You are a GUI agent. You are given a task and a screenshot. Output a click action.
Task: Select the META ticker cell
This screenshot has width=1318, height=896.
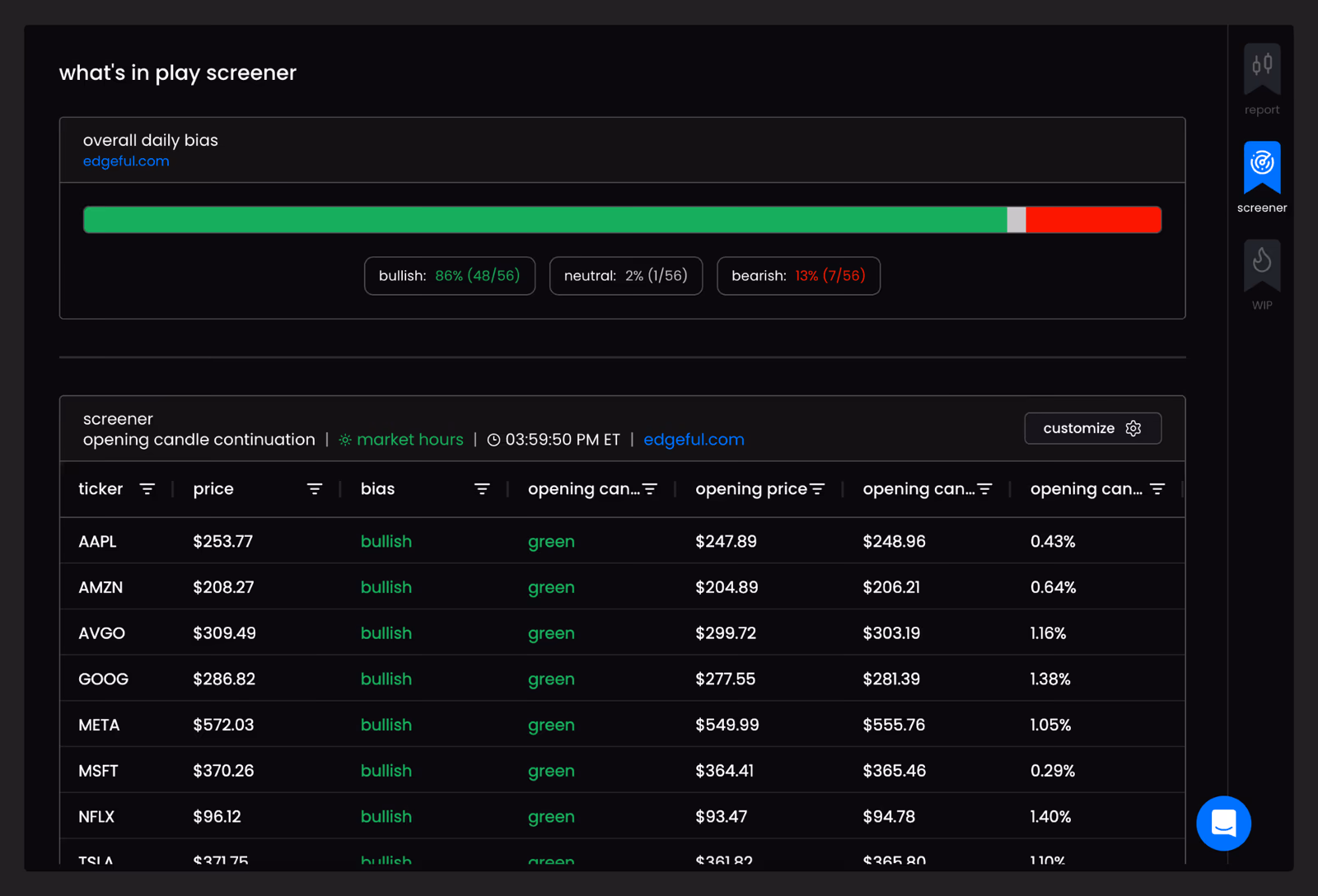(99, 726)
